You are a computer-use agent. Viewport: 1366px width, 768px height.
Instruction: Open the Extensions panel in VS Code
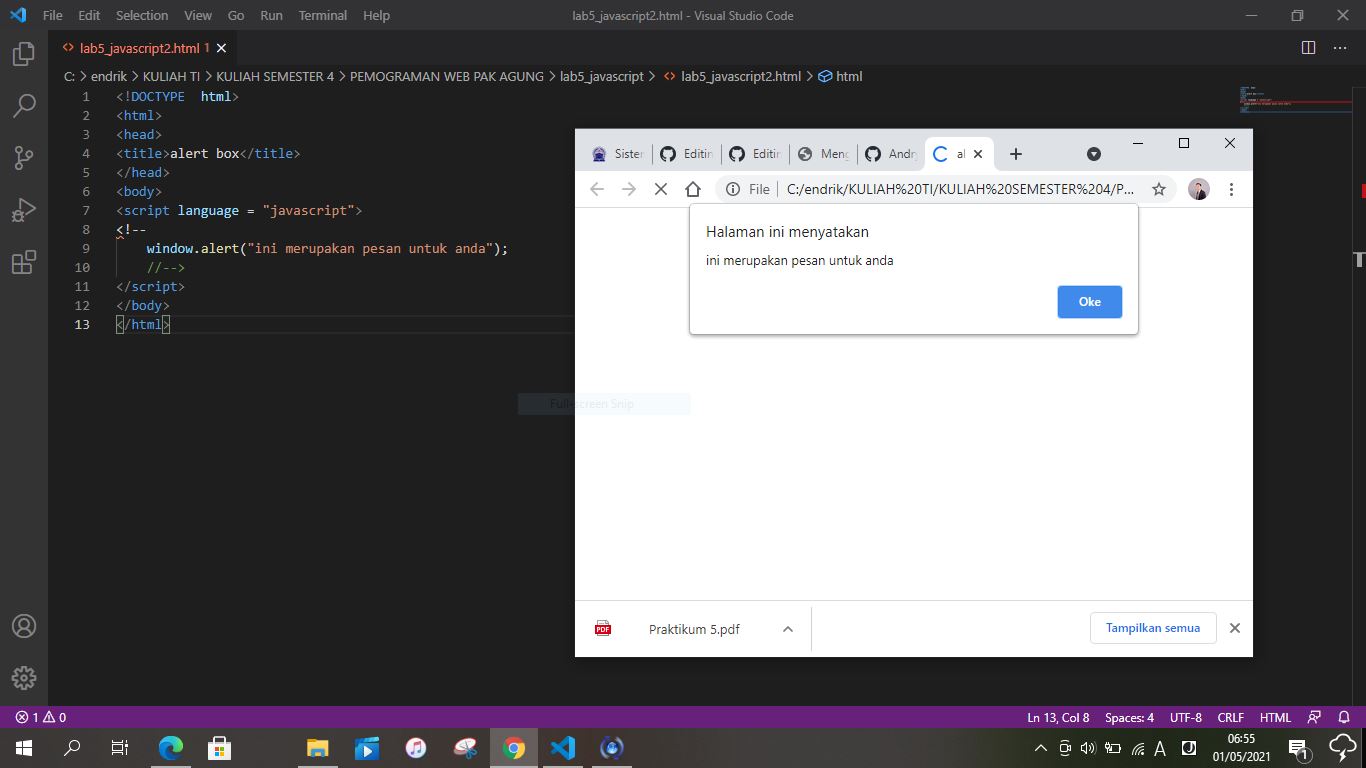point(24,262)
